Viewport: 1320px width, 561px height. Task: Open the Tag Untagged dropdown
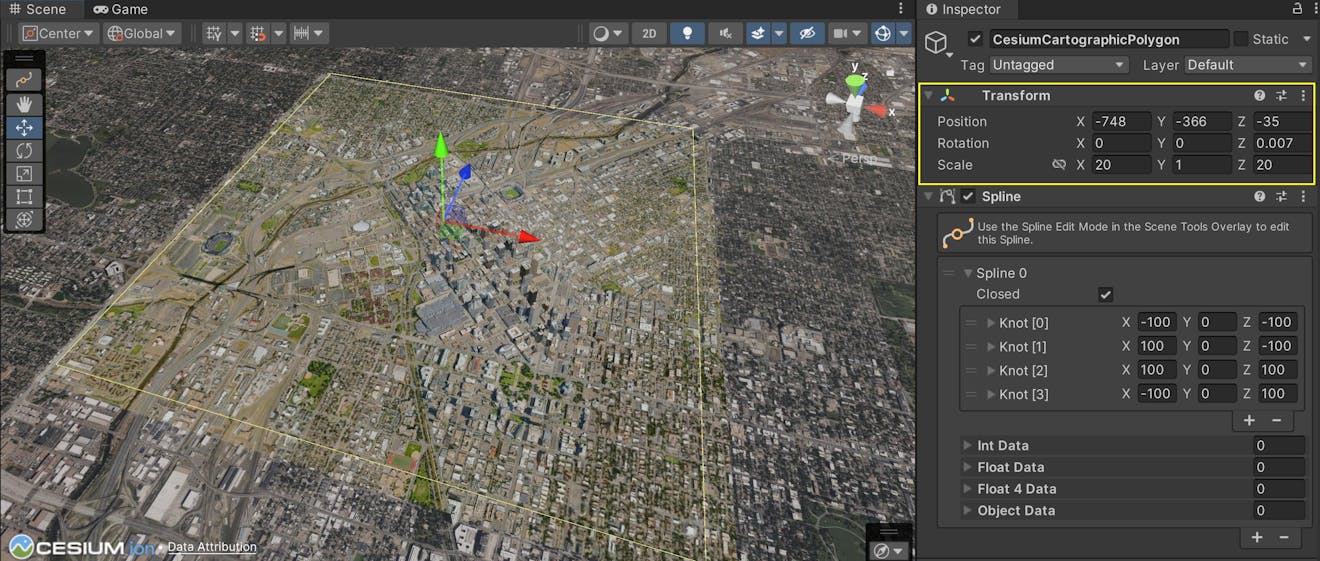pyautogui.click(x=1058, y=65)
